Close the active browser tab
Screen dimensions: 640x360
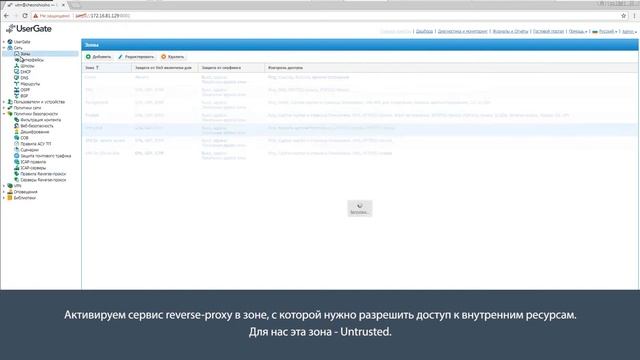(x=63, y=5)
